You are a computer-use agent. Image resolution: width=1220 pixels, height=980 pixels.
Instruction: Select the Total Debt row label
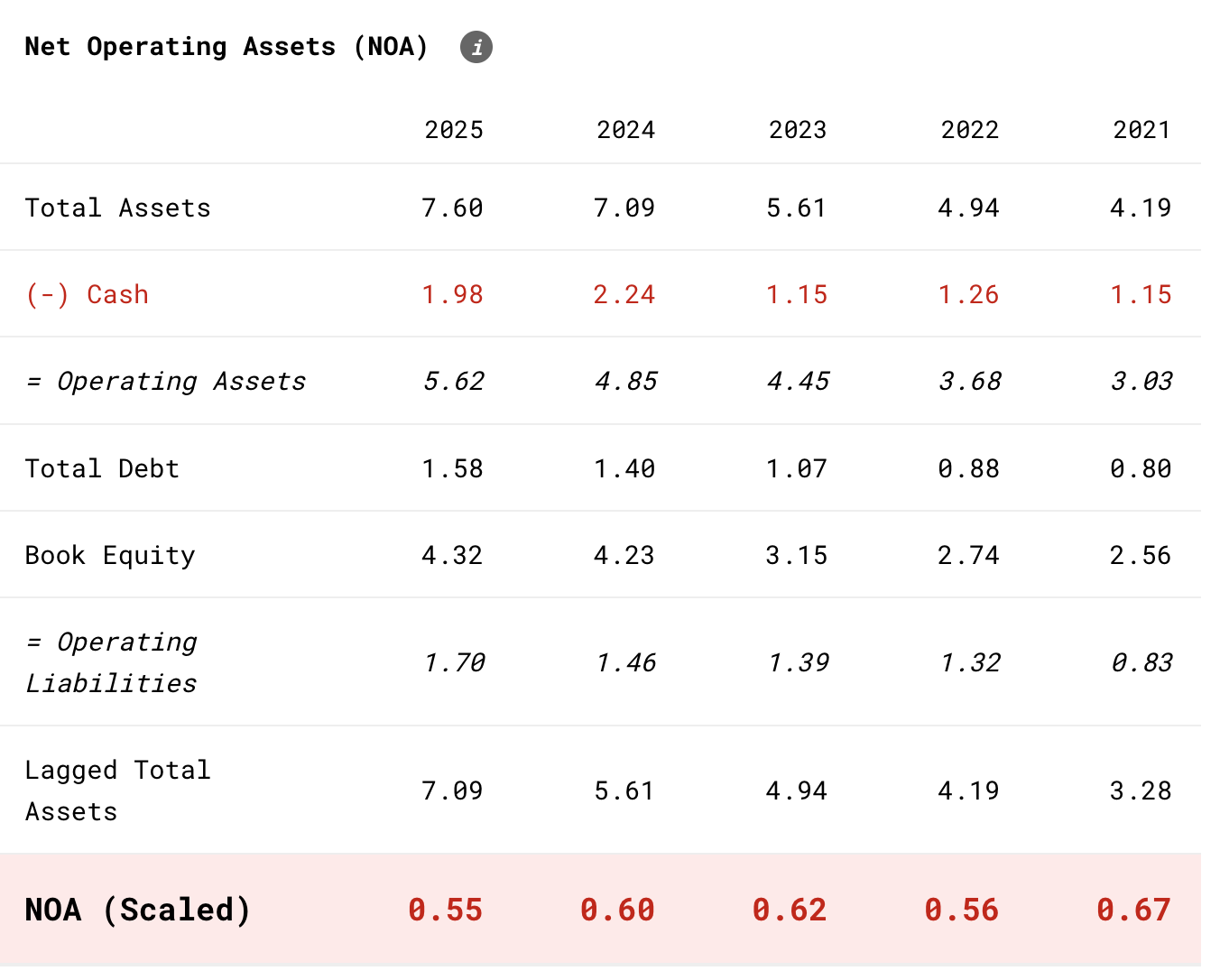[102, 469]
